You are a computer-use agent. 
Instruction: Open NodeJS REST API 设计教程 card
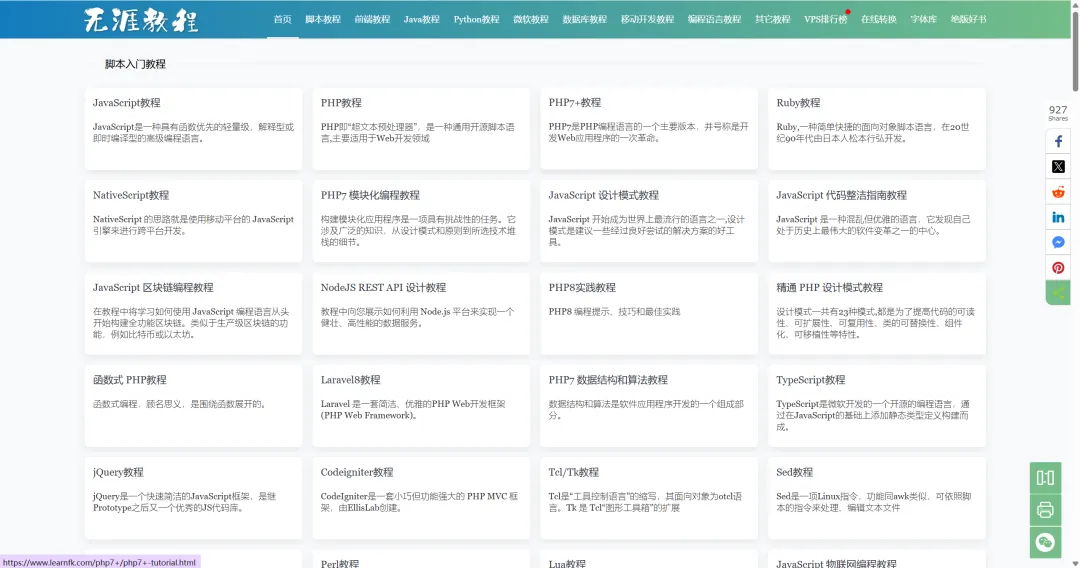[421, 313]
